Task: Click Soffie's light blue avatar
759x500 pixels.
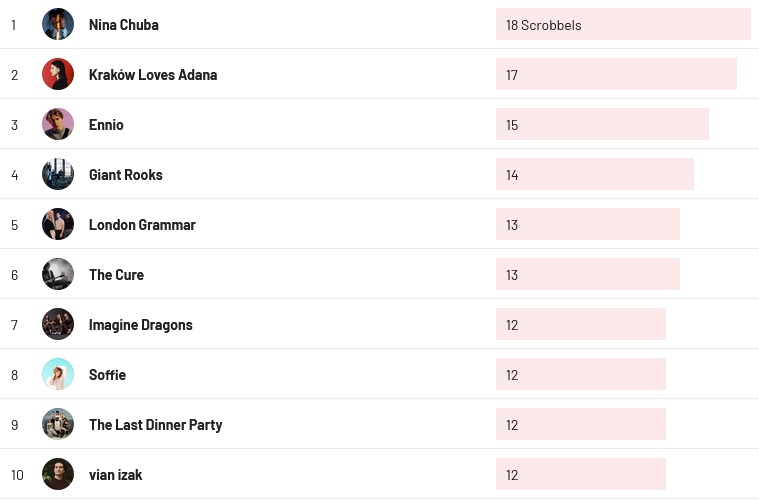Action: pyautogui.click(x=58, y=374)
